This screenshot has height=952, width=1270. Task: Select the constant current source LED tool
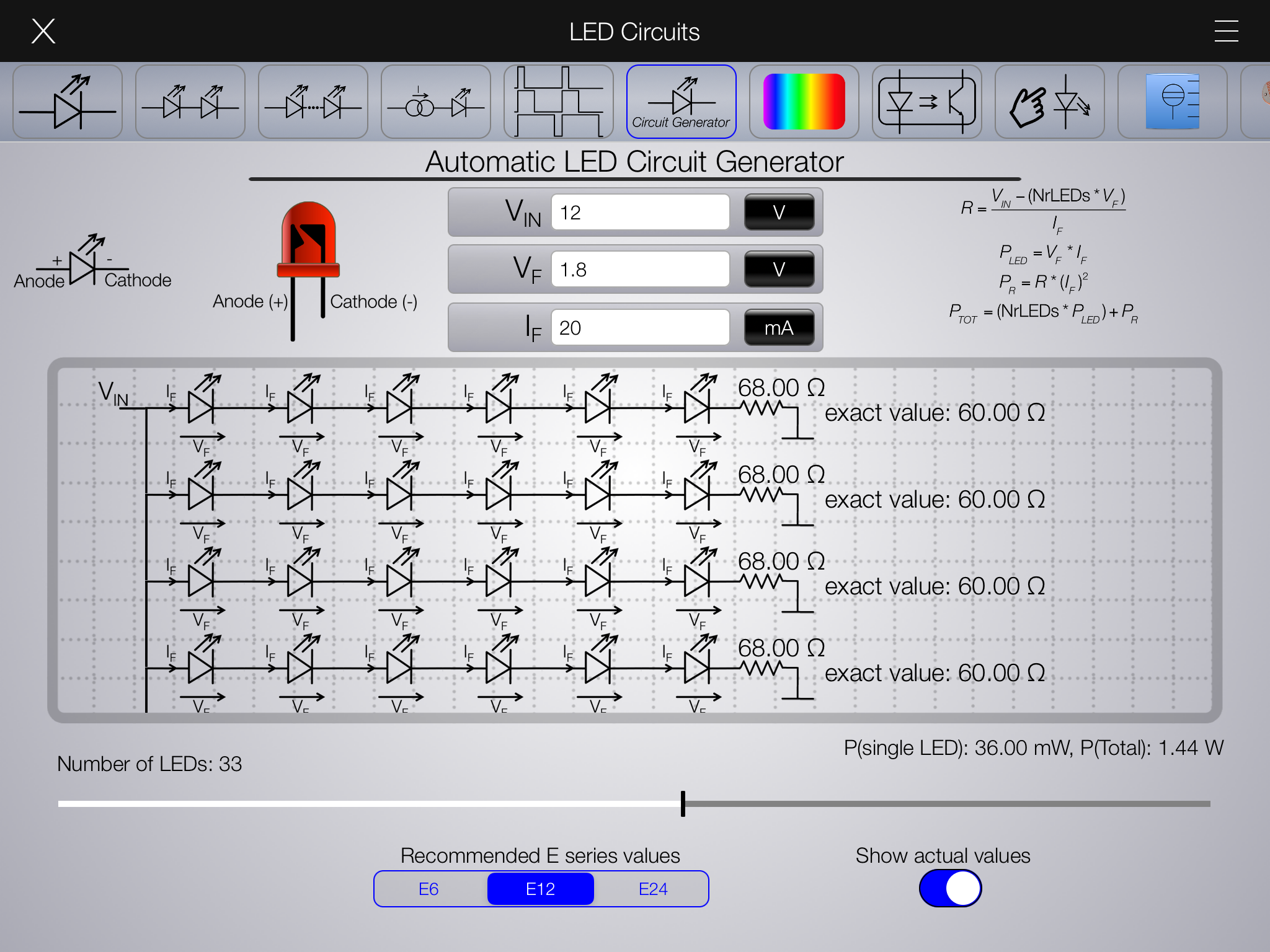pos(435,102)
